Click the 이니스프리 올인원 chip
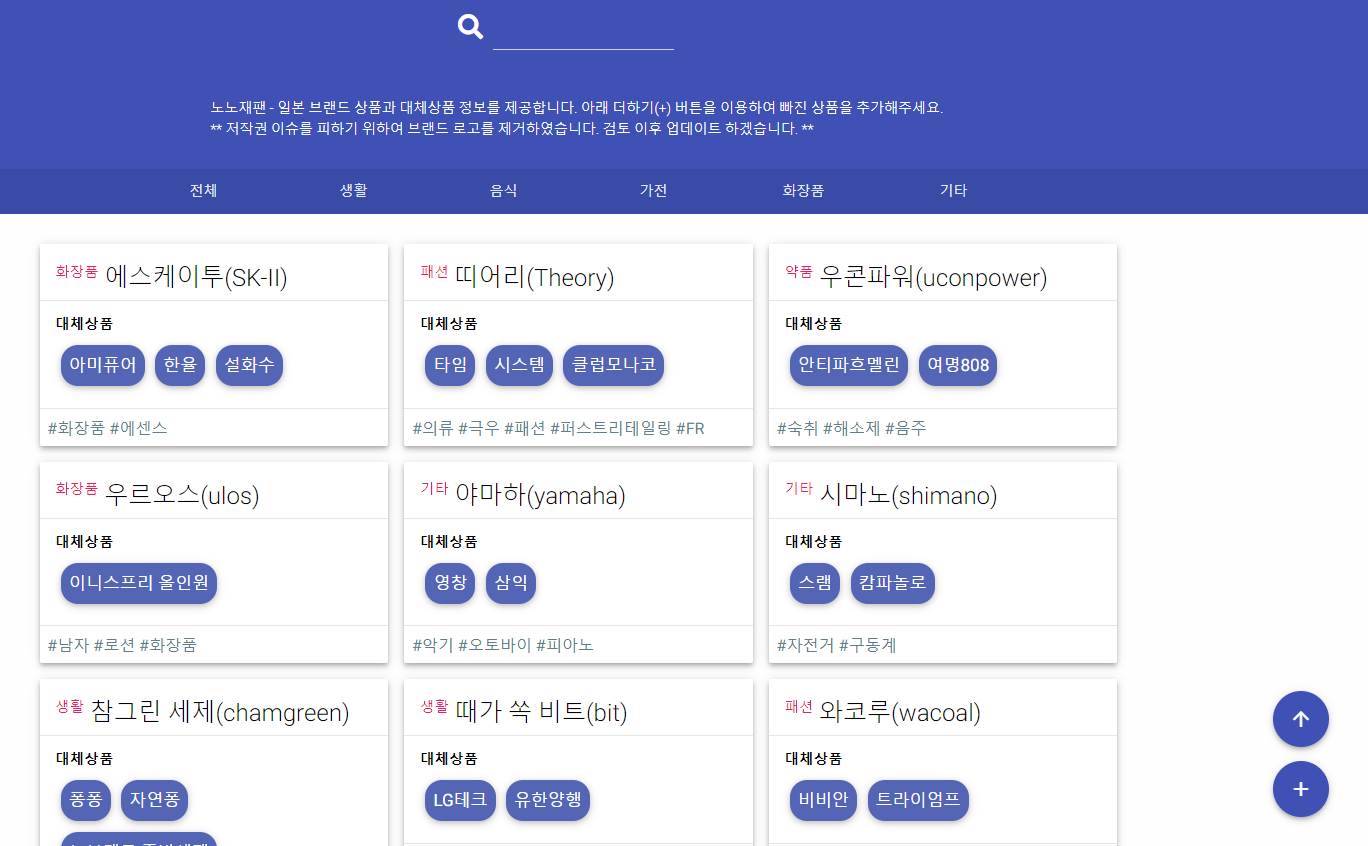Viewport: 1368px width, 846px height. click(139, 583)
